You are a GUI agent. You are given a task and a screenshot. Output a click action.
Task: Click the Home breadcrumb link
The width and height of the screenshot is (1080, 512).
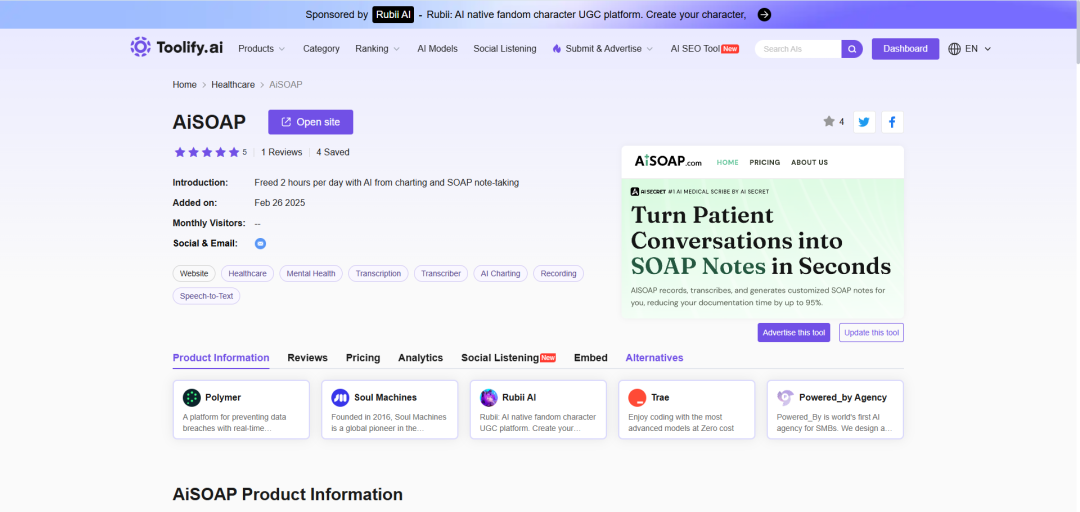click(x=185, y=85)
